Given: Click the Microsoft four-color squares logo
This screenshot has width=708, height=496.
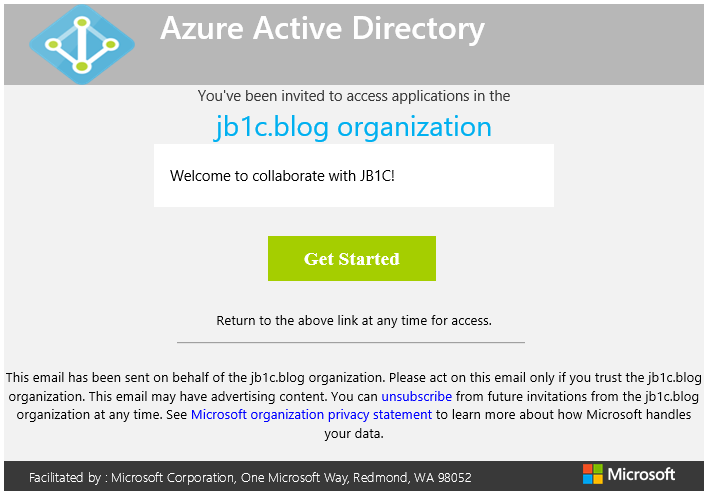Looking at the screenshot, I should (593, 474).
